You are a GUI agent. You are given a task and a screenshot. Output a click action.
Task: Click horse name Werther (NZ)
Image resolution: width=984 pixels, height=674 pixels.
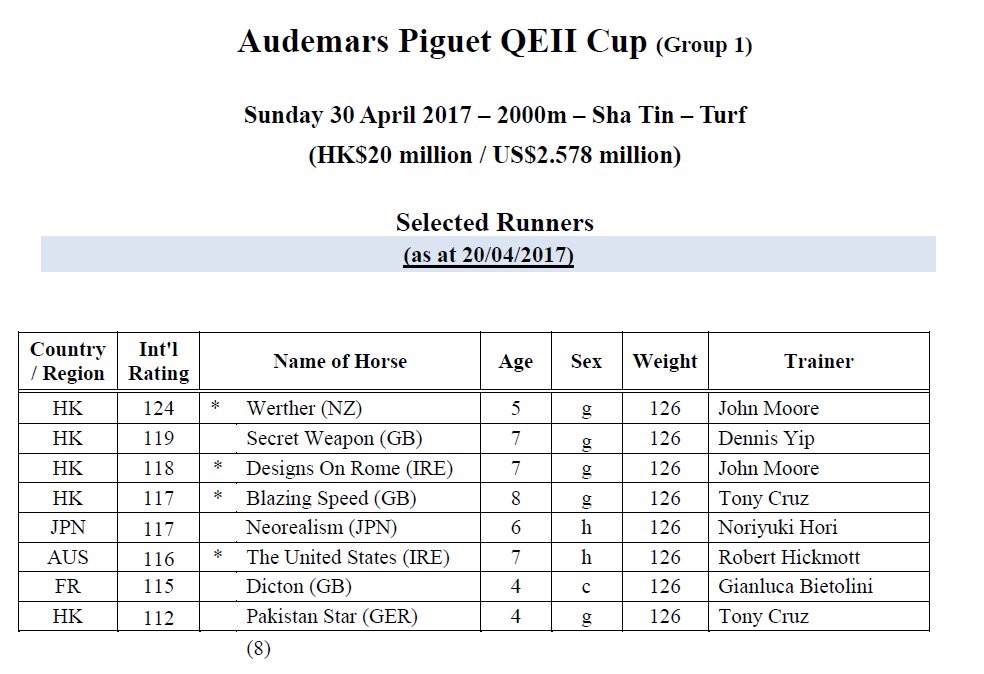pos(297,408)
